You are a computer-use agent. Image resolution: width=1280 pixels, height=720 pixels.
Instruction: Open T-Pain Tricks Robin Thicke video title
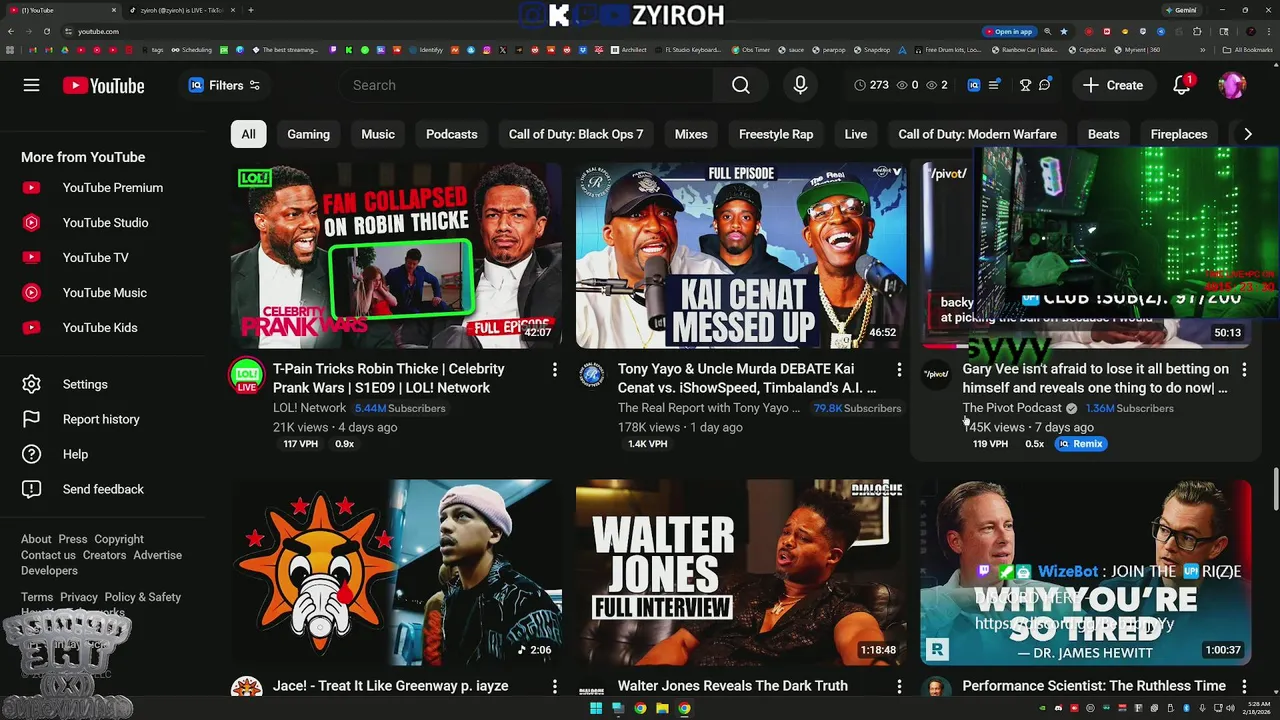[389, 378]
